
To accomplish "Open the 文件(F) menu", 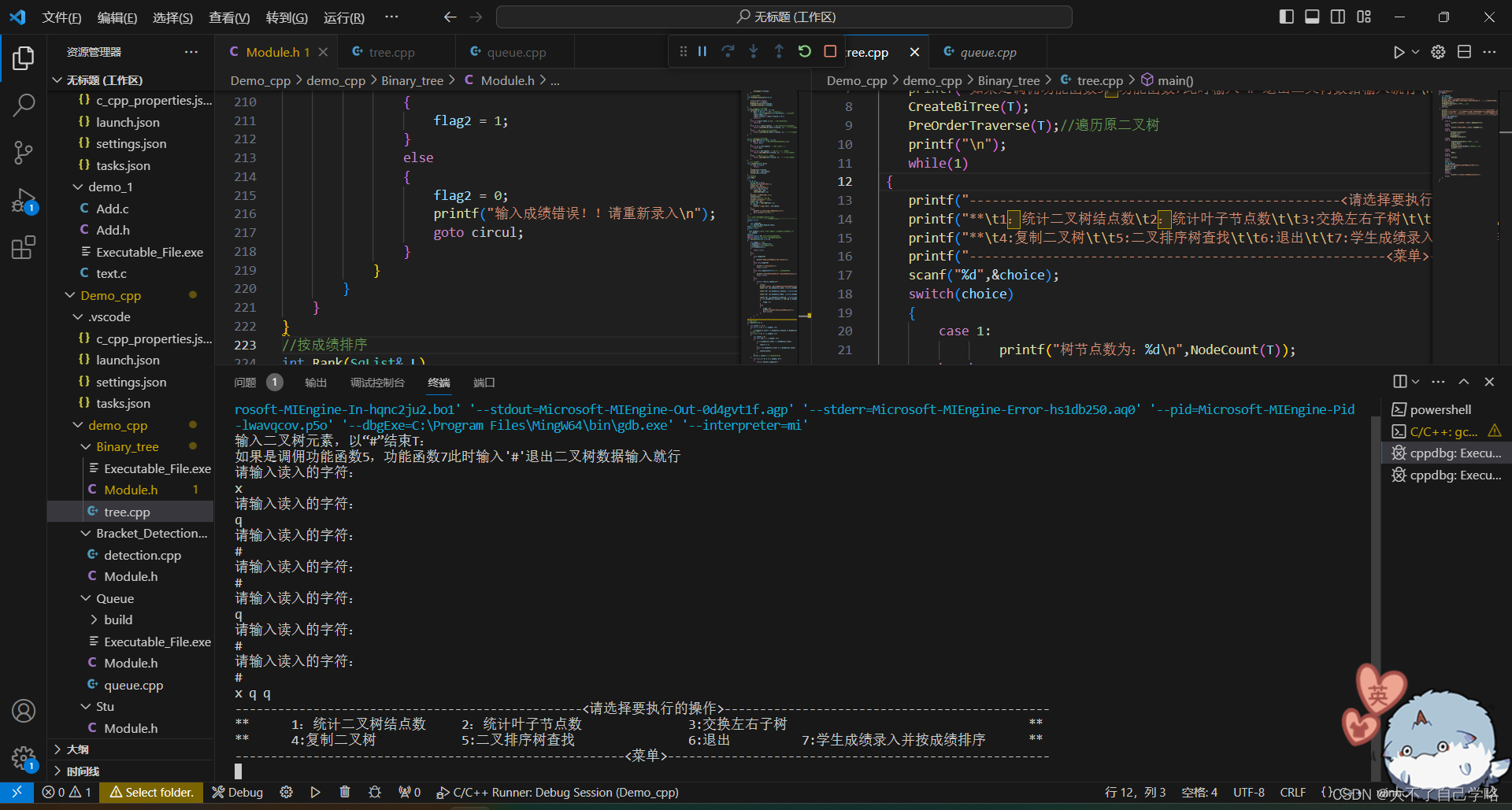I will click(61, 17).
